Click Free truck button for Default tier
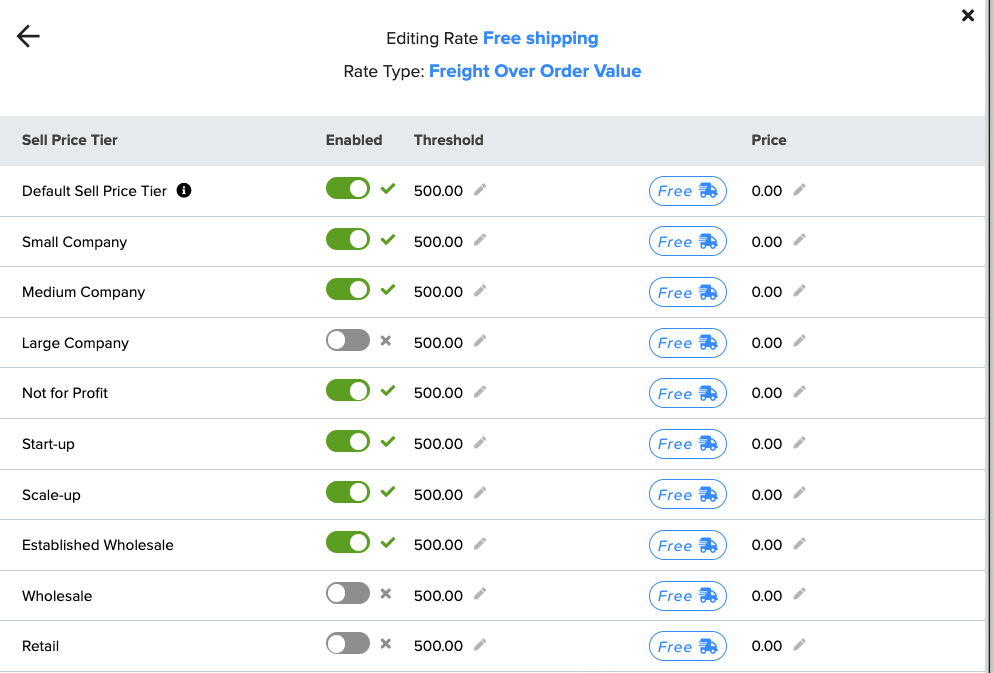Image resolution: width=994 pixels, height=673 pixels. coord(688,191)
